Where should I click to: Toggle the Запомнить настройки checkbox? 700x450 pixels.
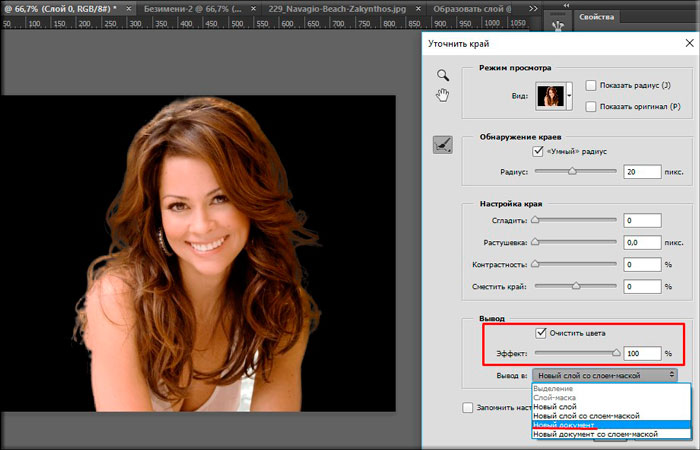(x=468, y=408)
